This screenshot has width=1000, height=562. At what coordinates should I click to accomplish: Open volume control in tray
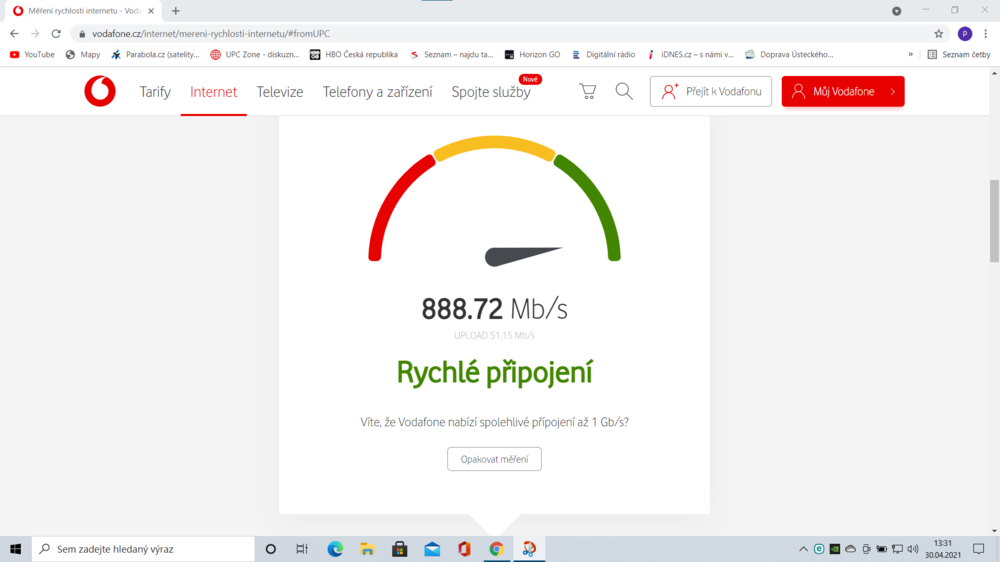[913, 549]
